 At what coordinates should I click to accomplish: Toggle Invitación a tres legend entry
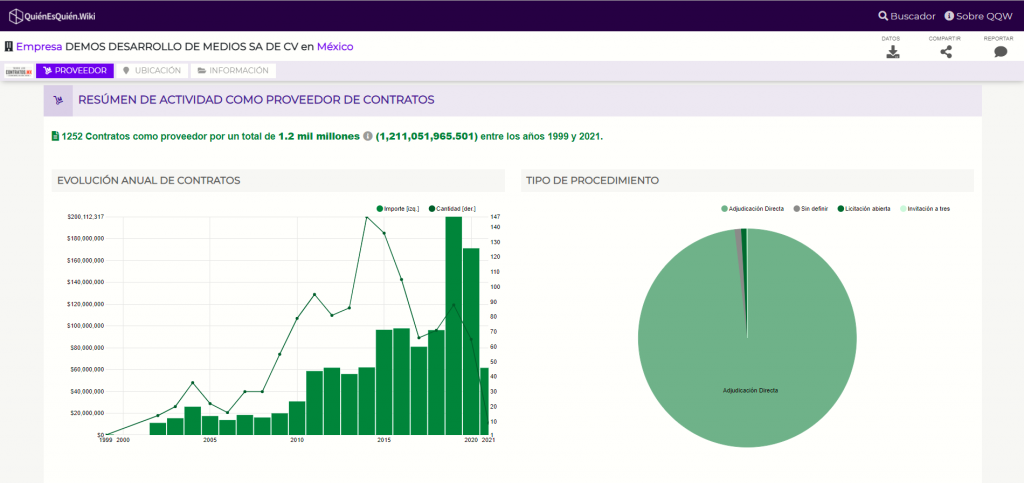point(924,209)
